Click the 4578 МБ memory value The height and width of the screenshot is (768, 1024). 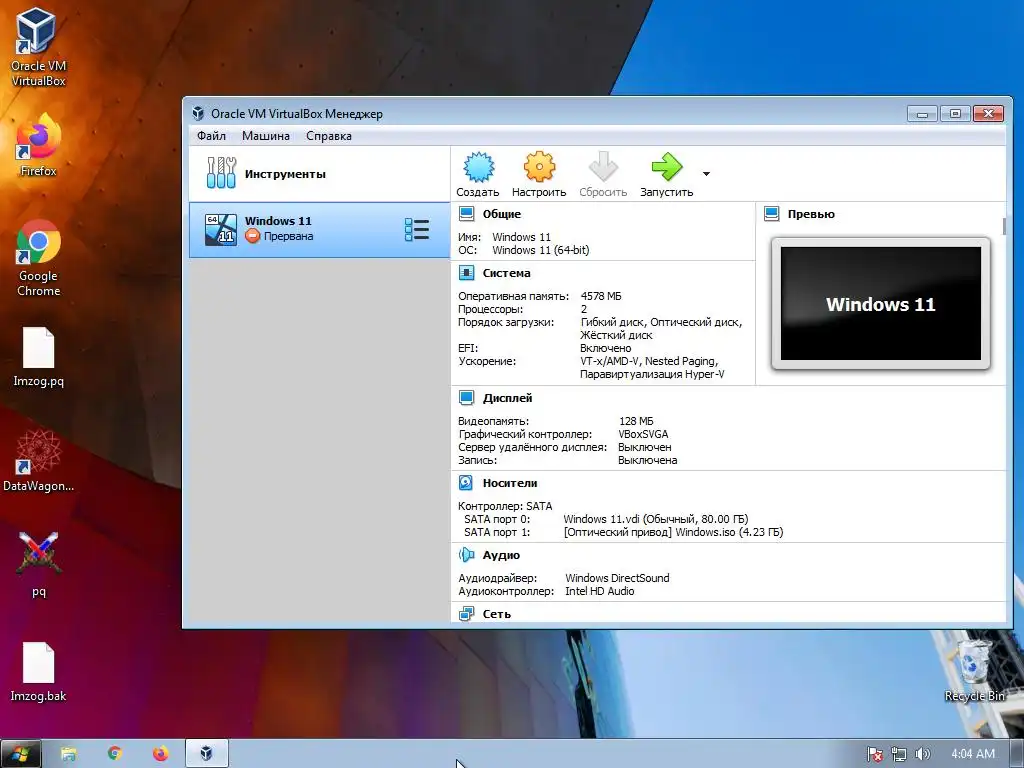pos(601,296)
